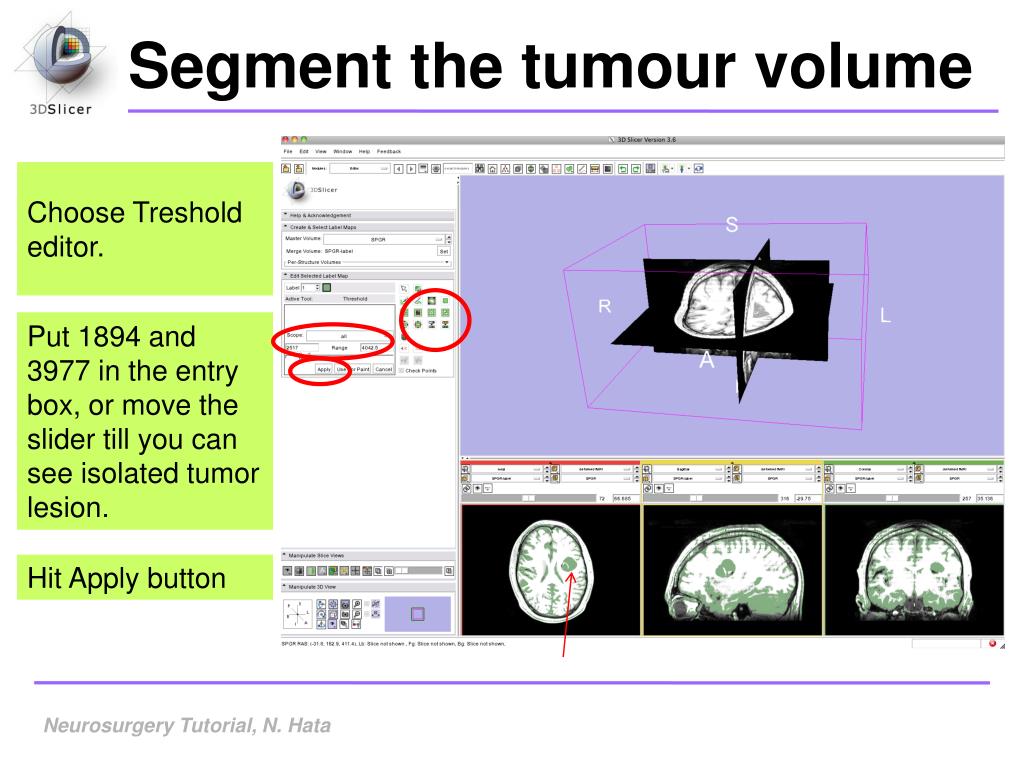Screen dimensions: 1024x768
Task: Select the pointer default tool in editor
Action: [404, 289]
